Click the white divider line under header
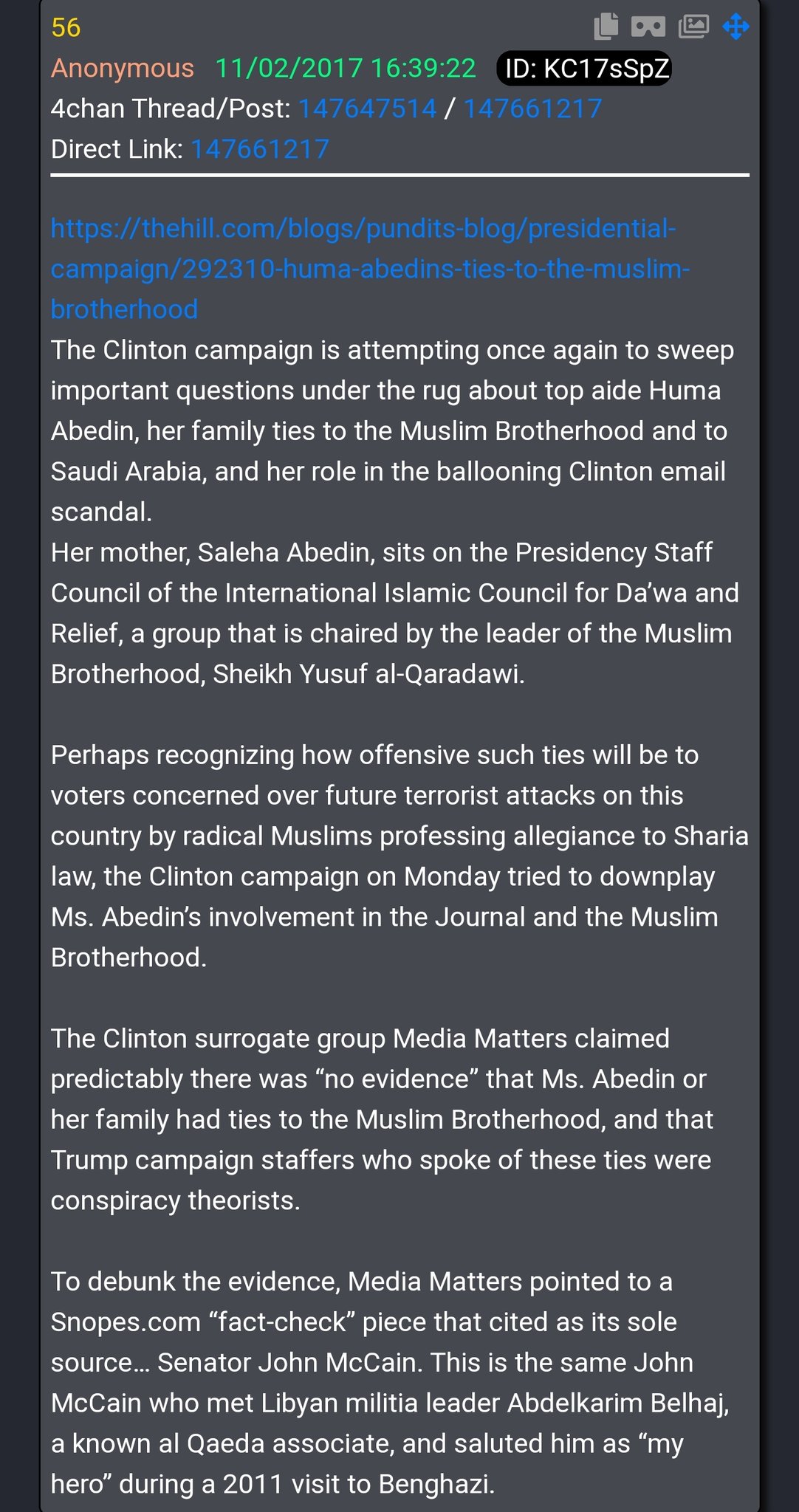 pyautogui.click(x=399, y=176)
